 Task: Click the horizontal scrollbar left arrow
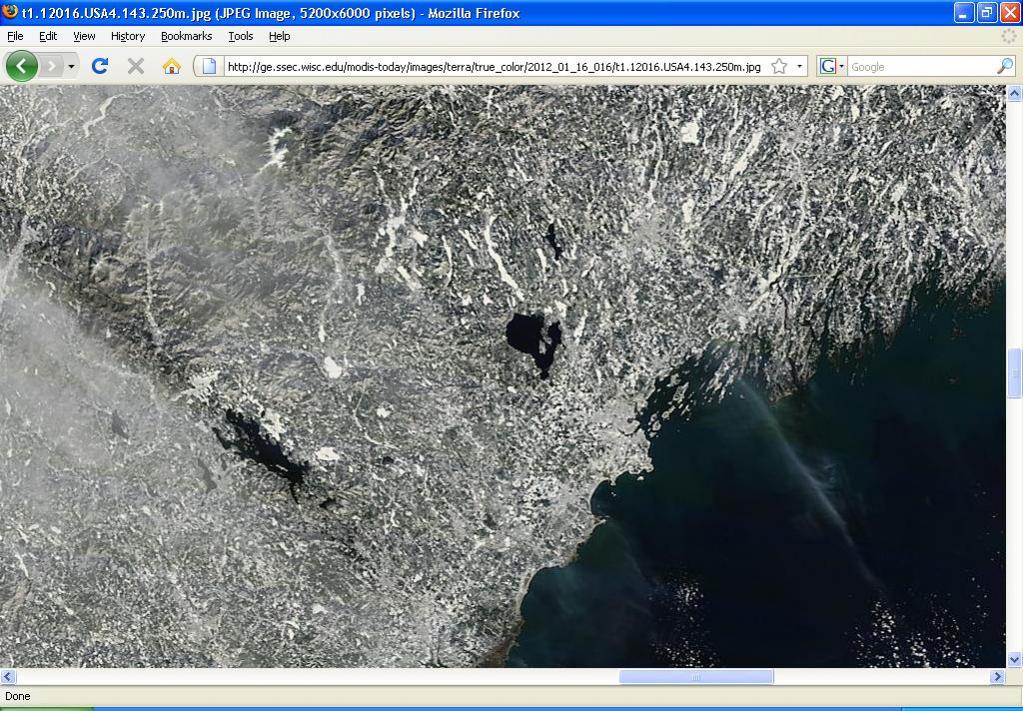click(x=7, y=676)
